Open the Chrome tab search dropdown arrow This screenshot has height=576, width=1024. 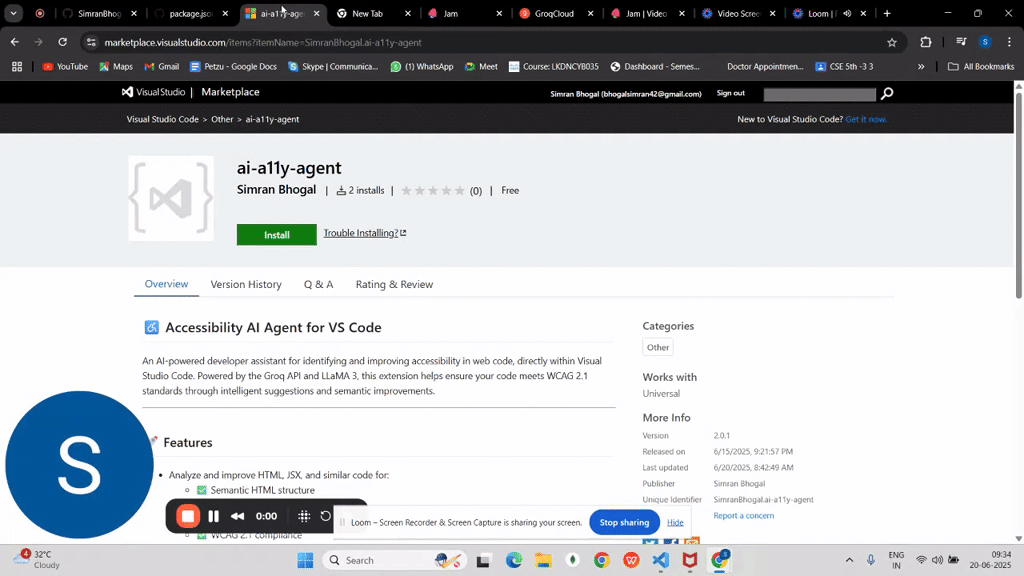(x=13, y=13)
